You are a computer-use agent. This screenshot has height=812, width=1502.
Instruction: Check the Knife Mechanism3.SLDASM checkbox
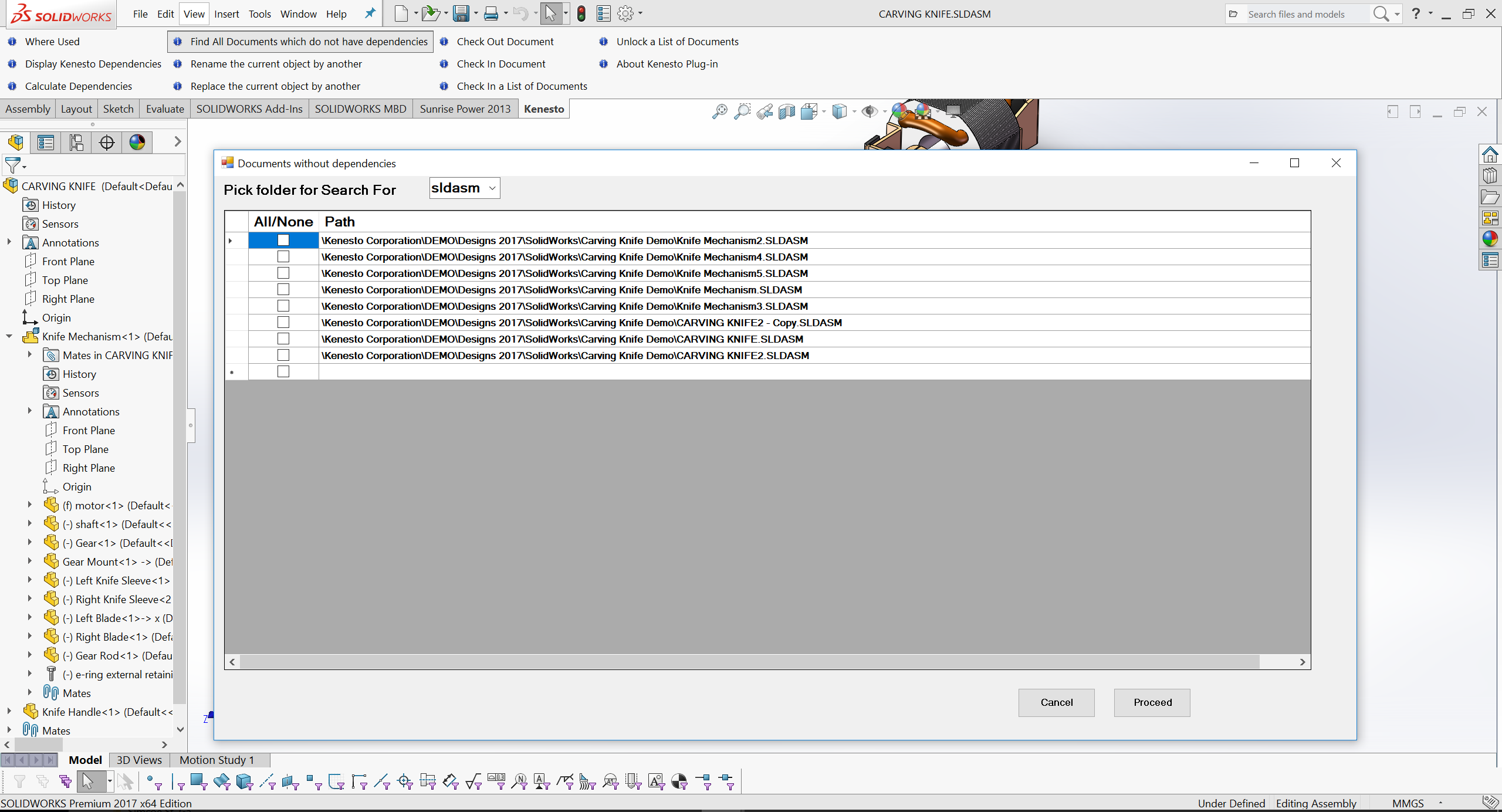283,306
